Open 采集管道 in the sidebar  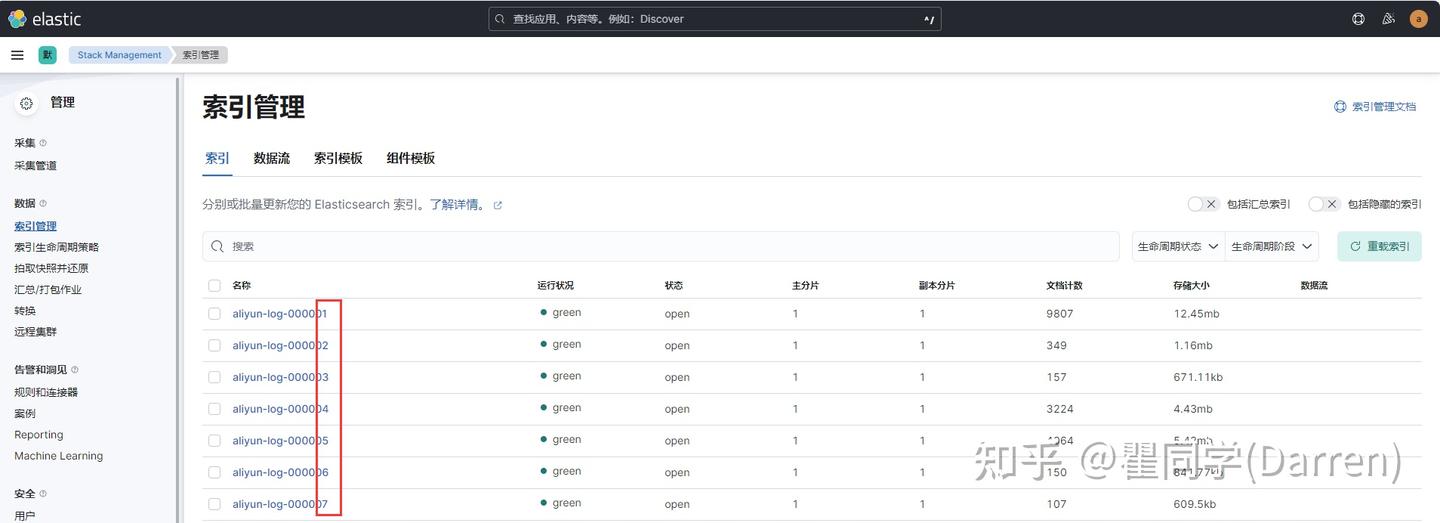point(36,166)
